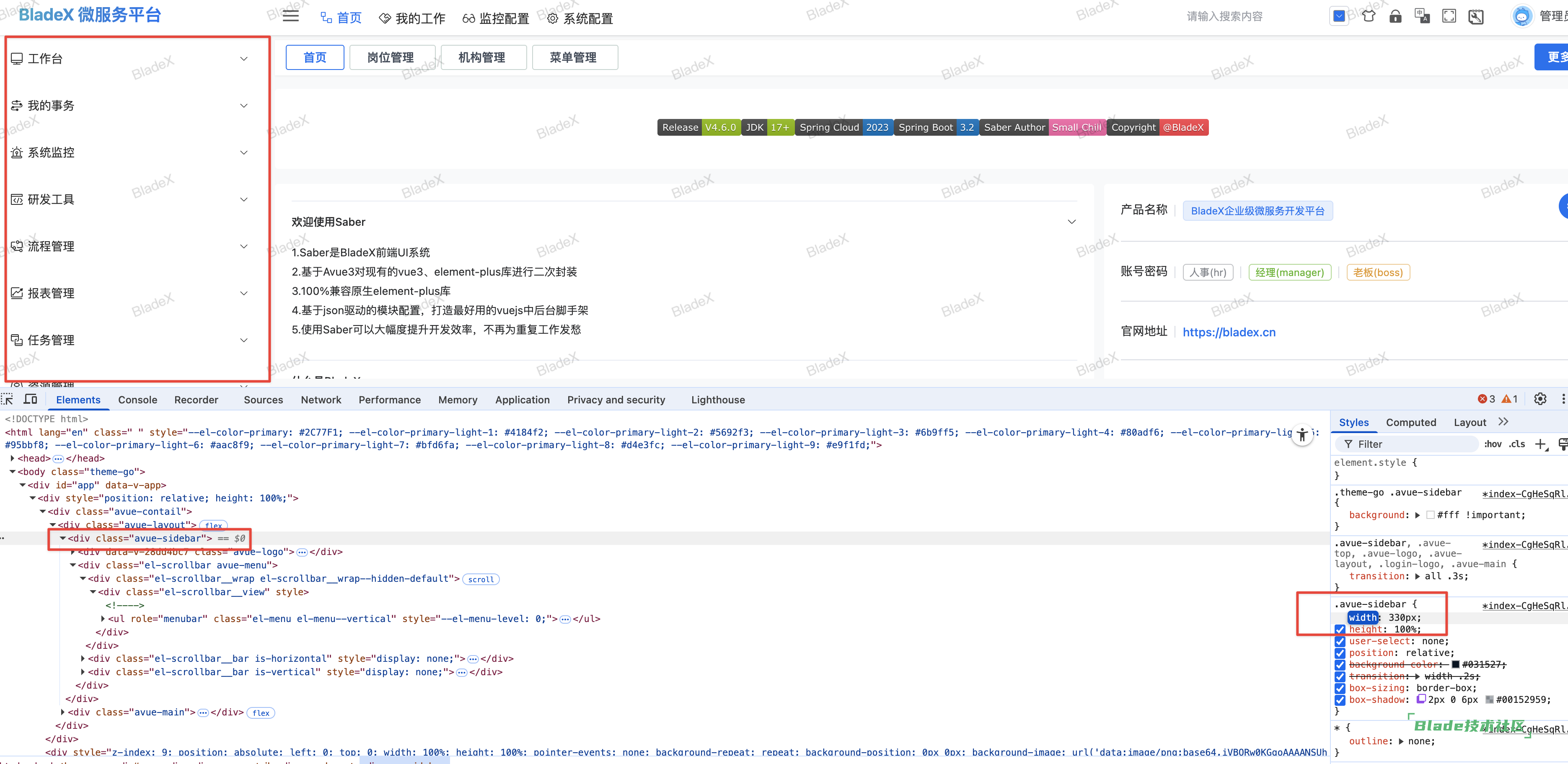Click the code icon beside 研发工具
The width and height of the screenshot is (1568, 764).
(17, 199)
